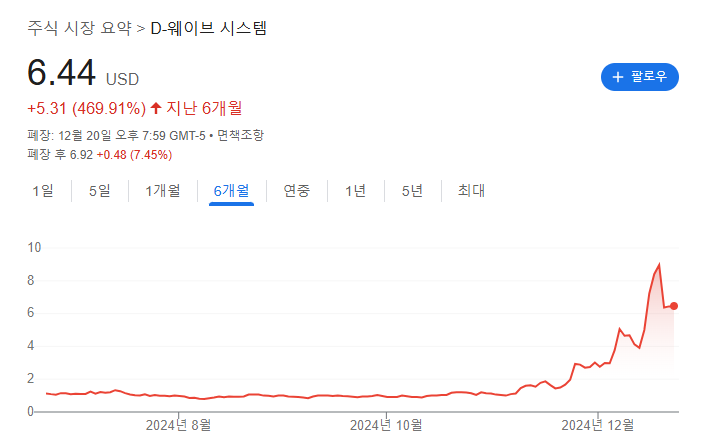Click the 팔로우 follow button
The width and height of the screenshot is (716, 439).
coord(639,77)
